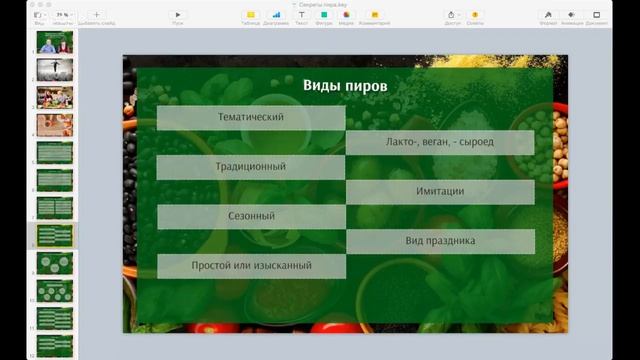Select the "Традиционный" box on the slide
The image size is (640, 360).
(x=251, y=167)
